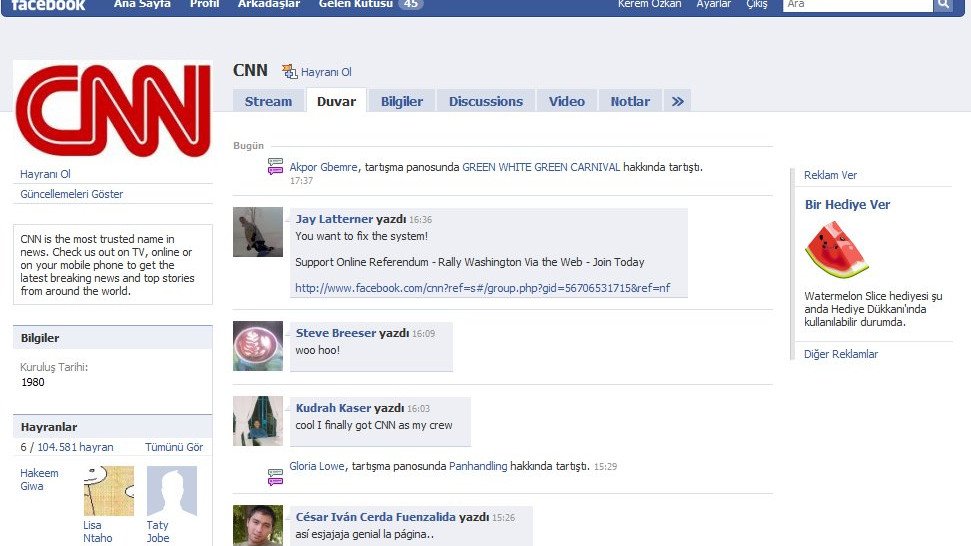Open Jay Latterner's profile picture
This screenshot has height=546, width=971.
click(x=258, y=232)
